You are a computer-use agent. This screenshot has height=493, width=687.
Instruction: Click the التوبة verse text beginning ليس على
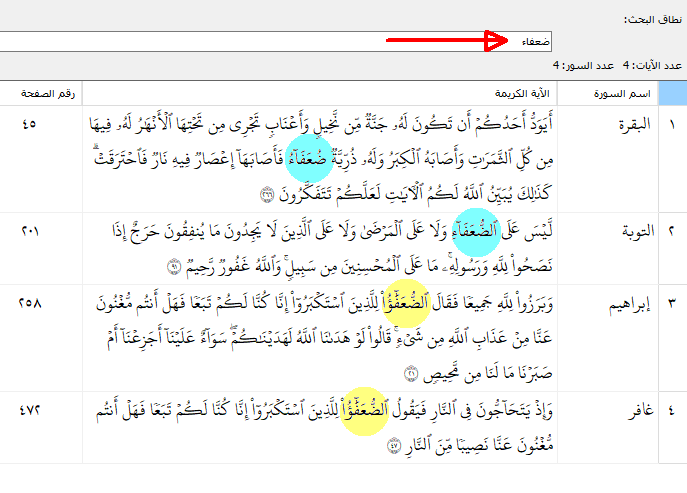pos(332,248)
